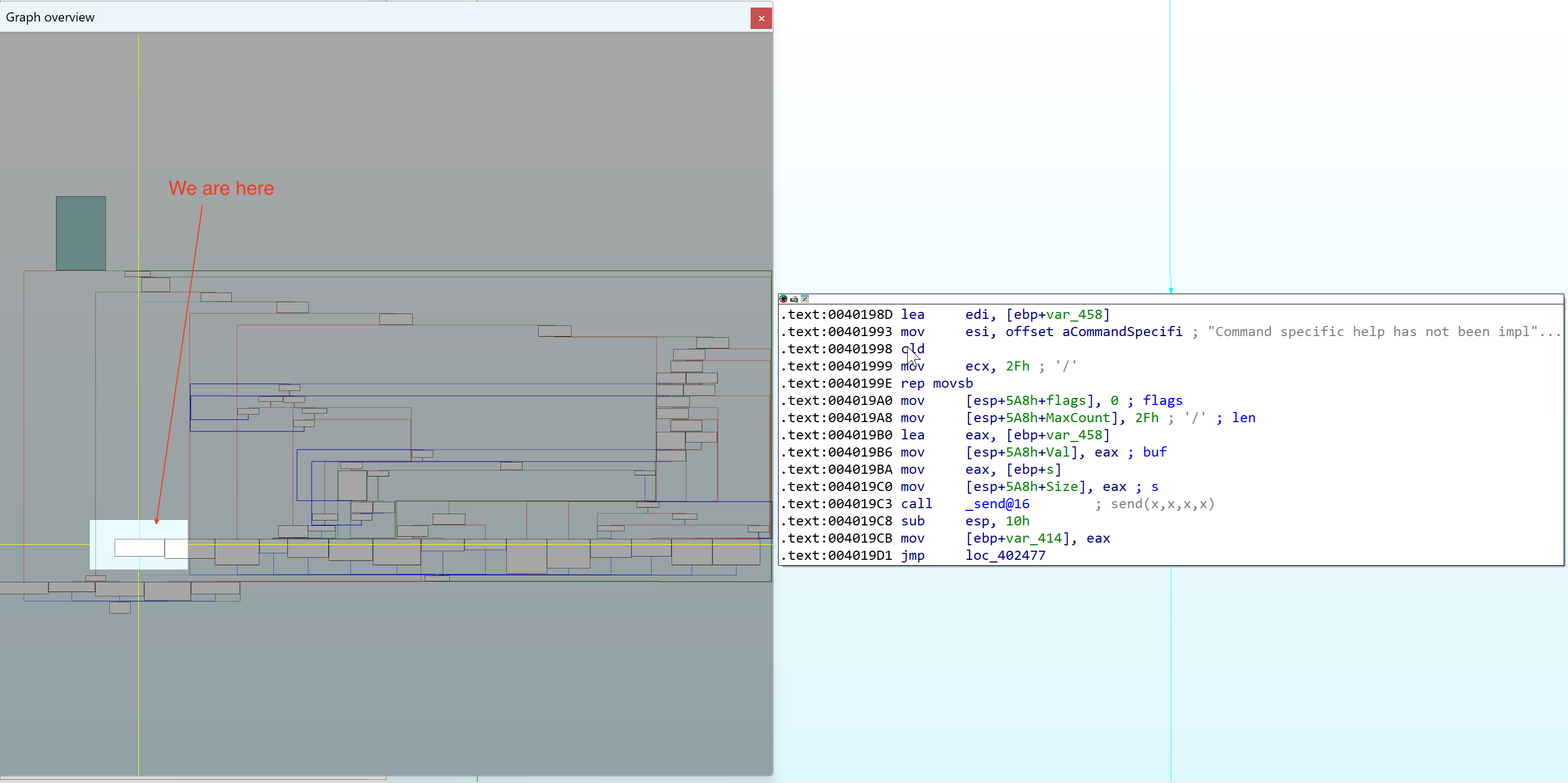1568x783 pixels.
Task: Click the rep movsb instruction
Action: coord(937,383)
